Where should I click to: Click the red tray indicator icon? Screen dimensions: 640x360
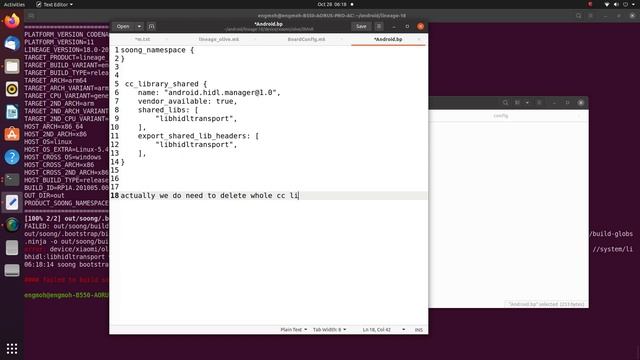[x=590, y=4]
